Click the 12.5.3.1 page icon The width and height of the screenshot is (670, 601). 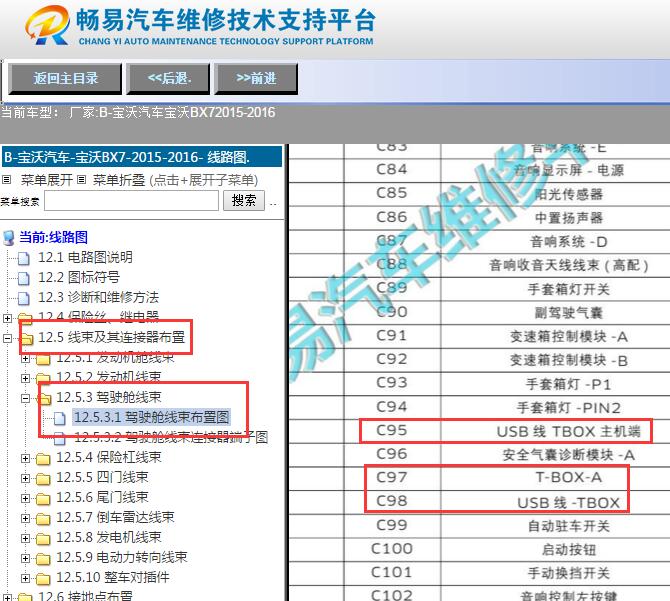[x=59, y=418]
